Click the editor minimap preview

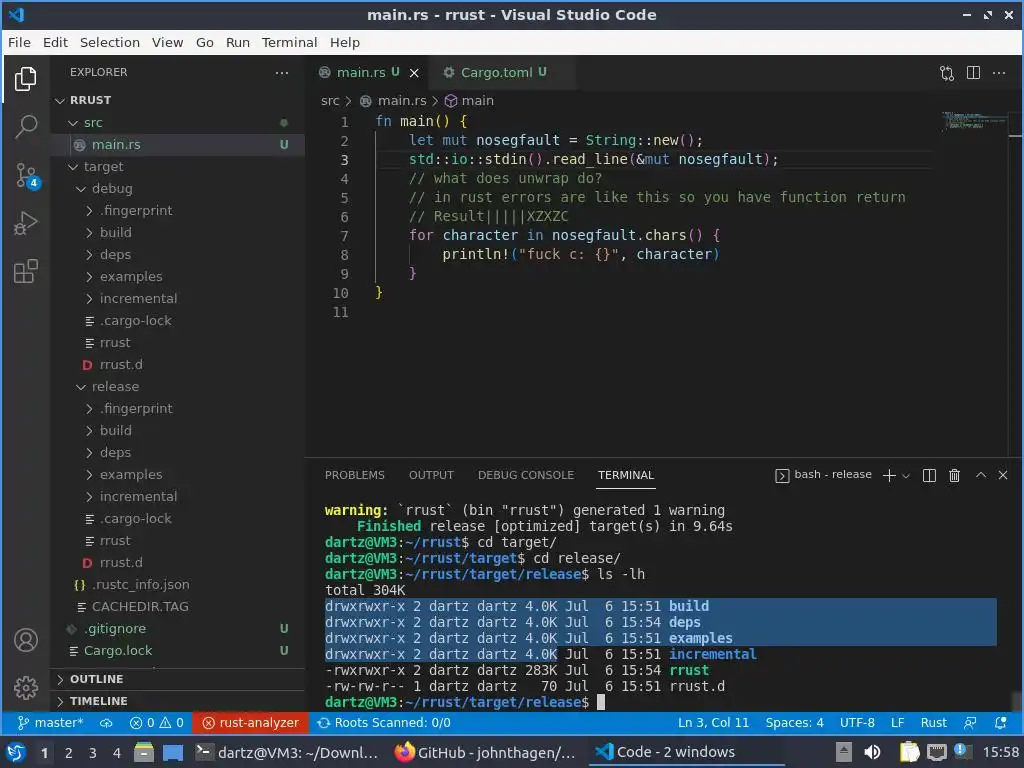point(975,121)
